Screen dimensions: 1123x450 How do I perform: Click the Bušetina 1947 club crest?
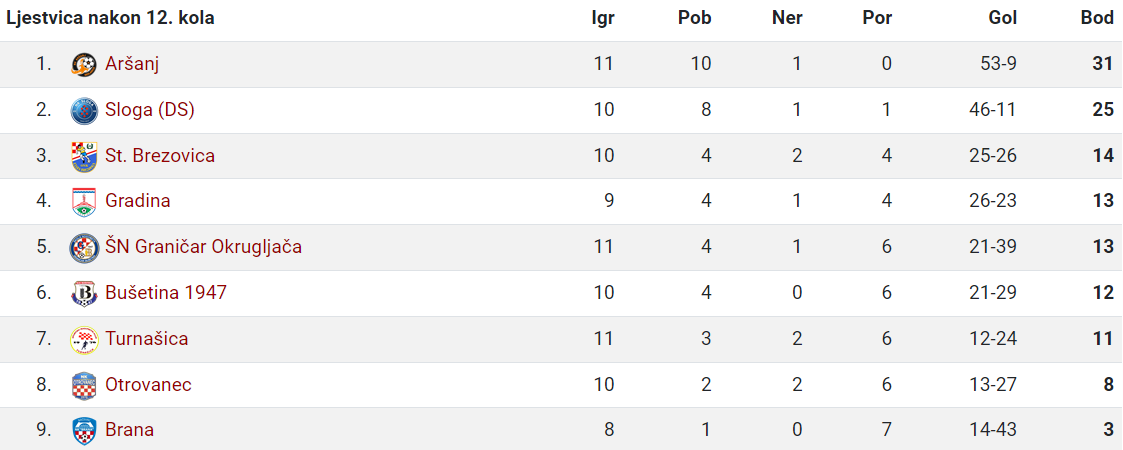(x=85, y=294)
